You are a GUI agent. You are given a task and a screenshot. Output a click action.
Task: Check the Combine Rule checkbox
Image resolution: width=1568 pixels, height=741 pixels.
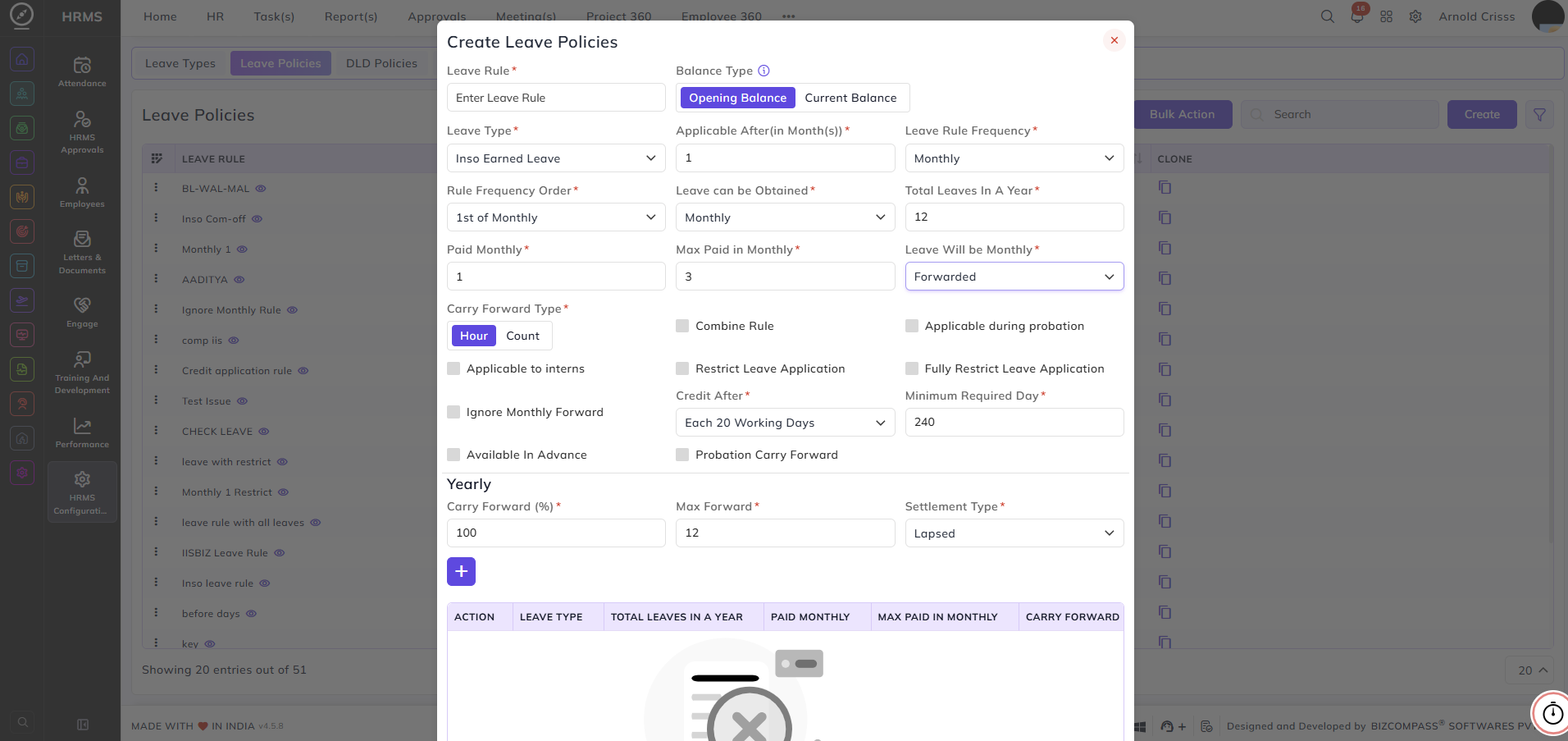pos(682,326)
